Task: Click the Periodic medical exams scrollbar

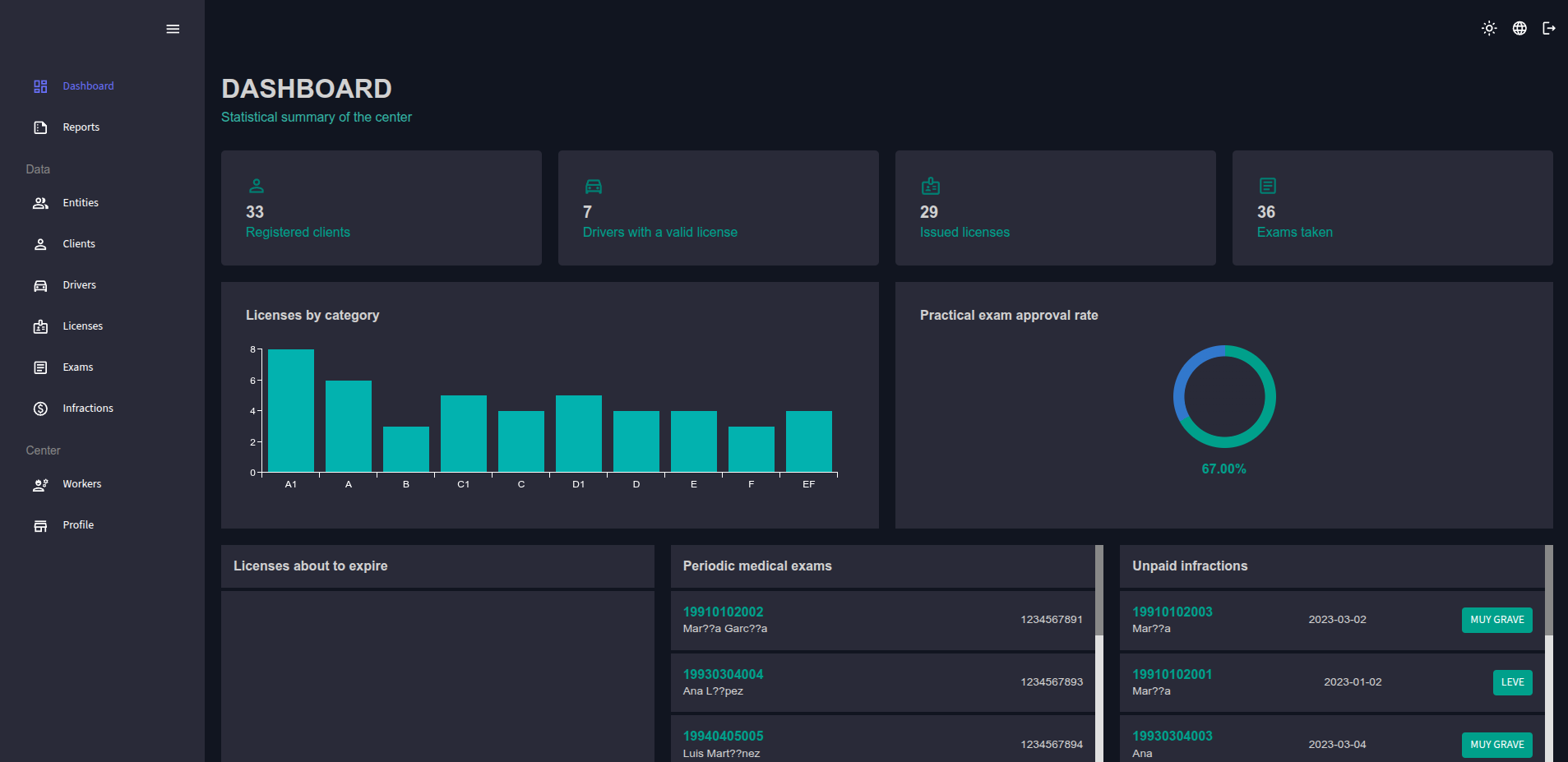Action: [x=1099, y=592]
